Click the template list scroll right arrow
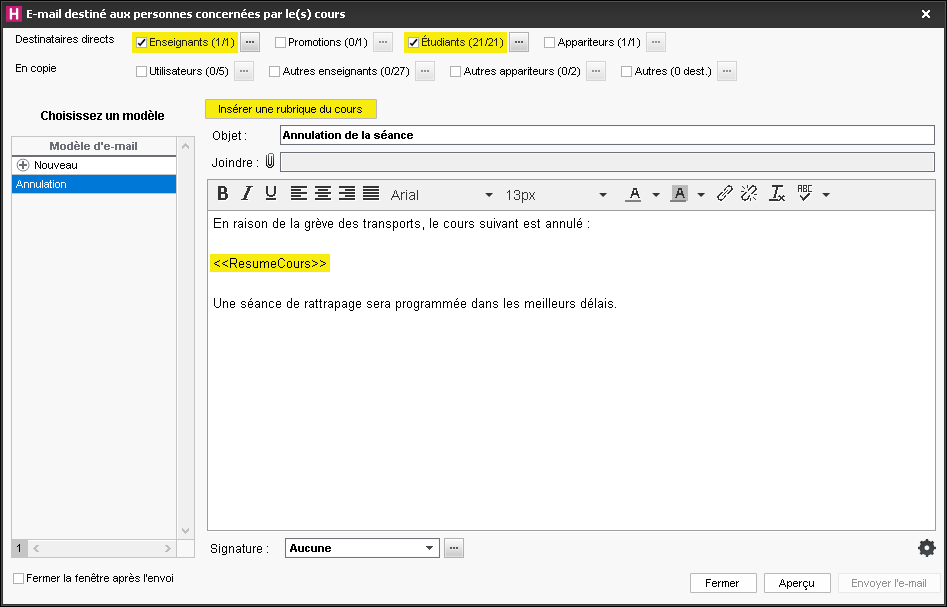The width and height of the screenshot is (947, 607). click(168, 548)
